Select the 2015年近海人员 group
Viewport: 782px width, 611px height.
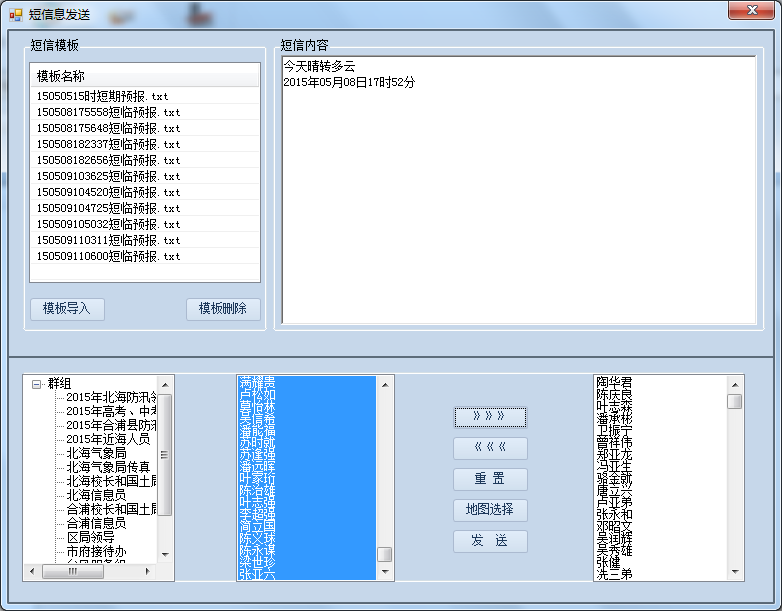pyautogui.click(x=108, y=439)
